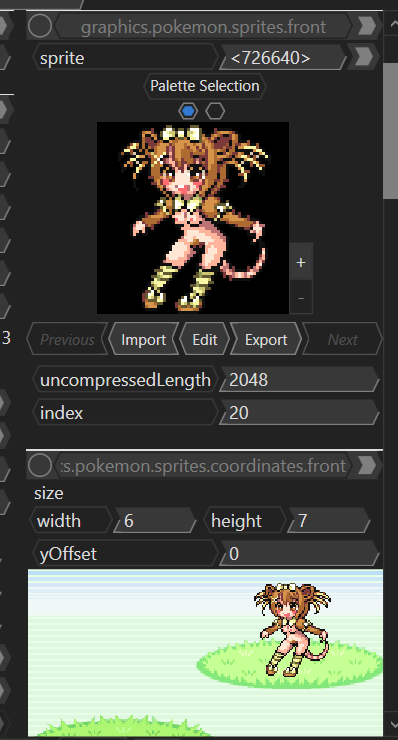Edit the uncompressedLength value 2048
The height and width of the screenshot is (740, 398).
click(x=299, y=379)
